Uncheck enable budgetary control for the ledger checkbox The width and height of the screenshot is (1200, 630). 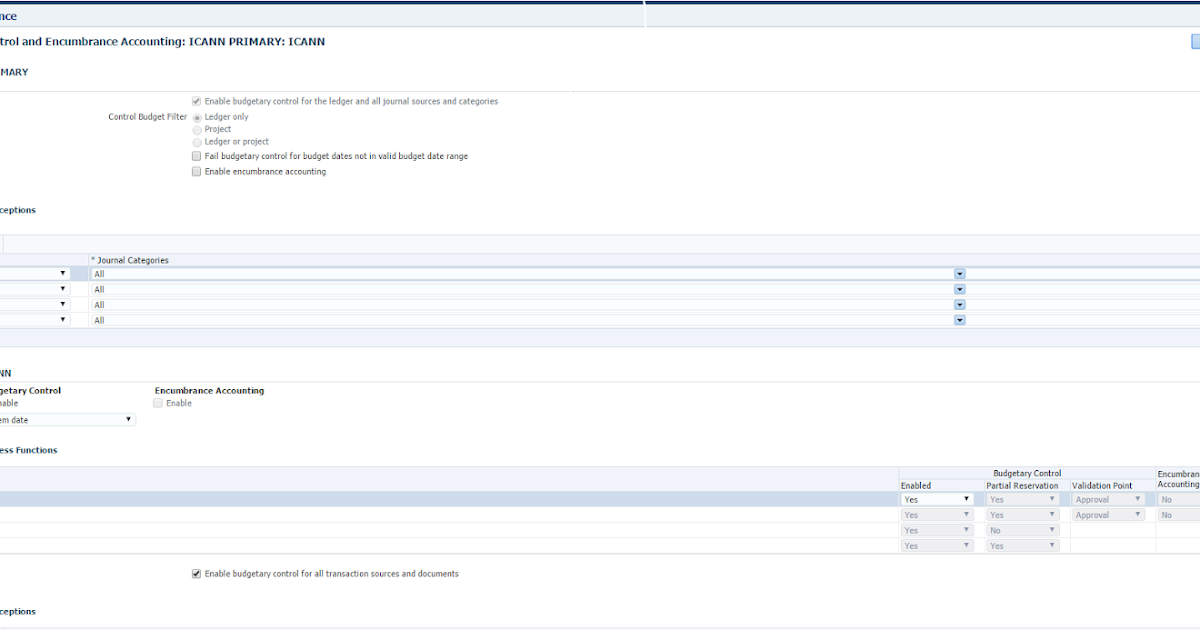point(196,100)
